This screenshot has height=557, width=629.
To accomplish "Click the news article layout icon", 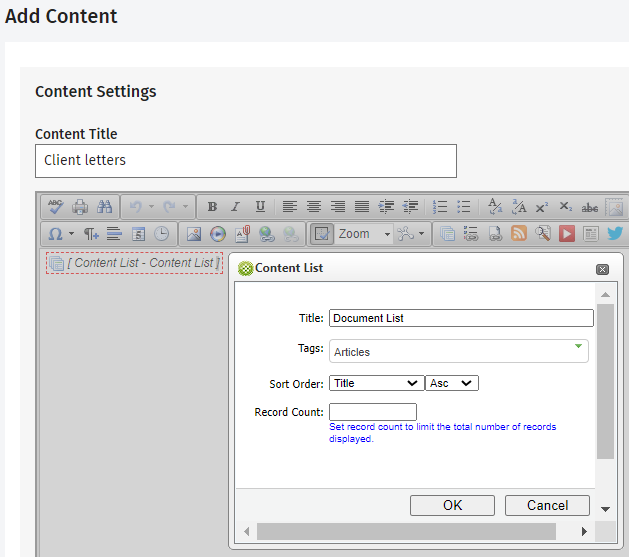I will [590, 234].
